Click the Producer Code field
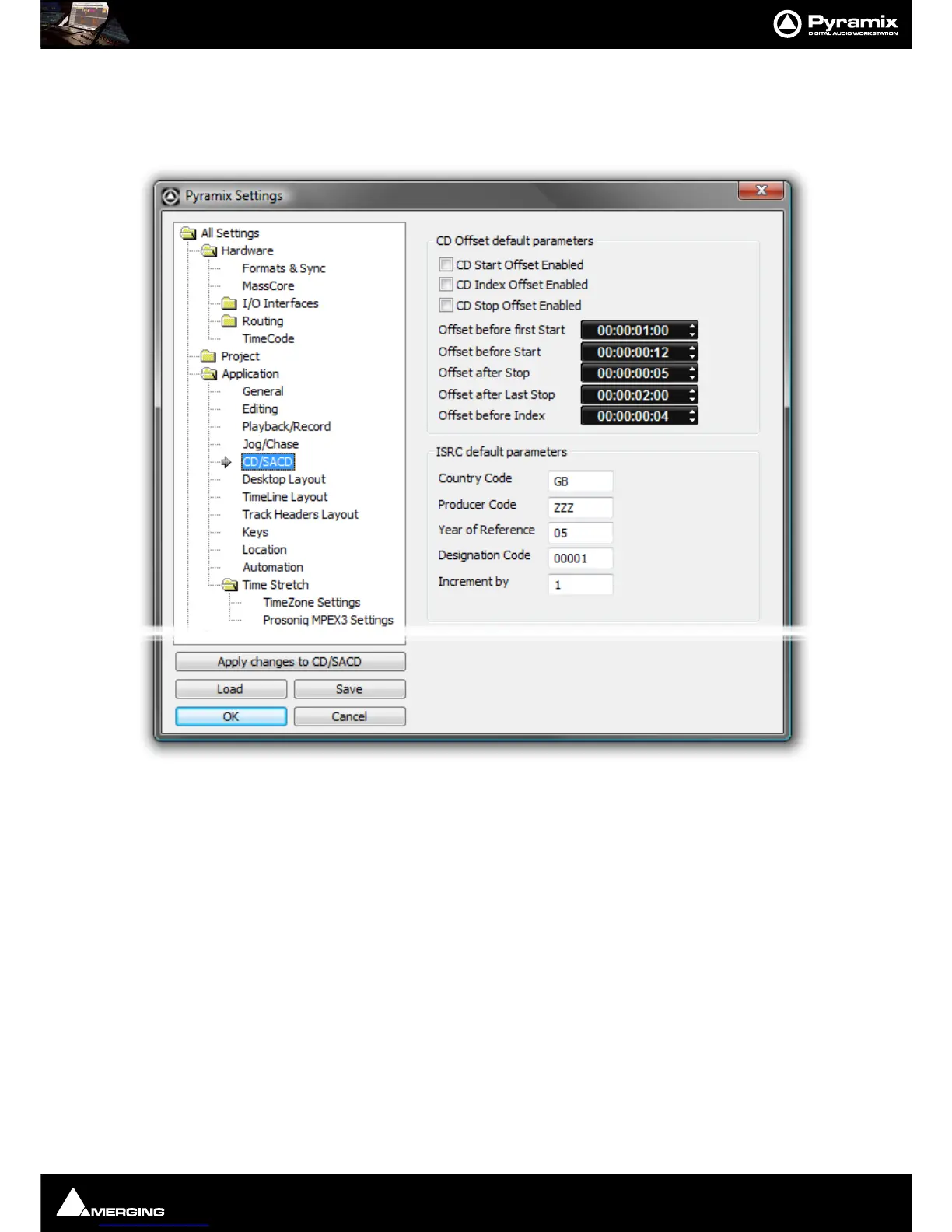 click(x=580, y=507)
